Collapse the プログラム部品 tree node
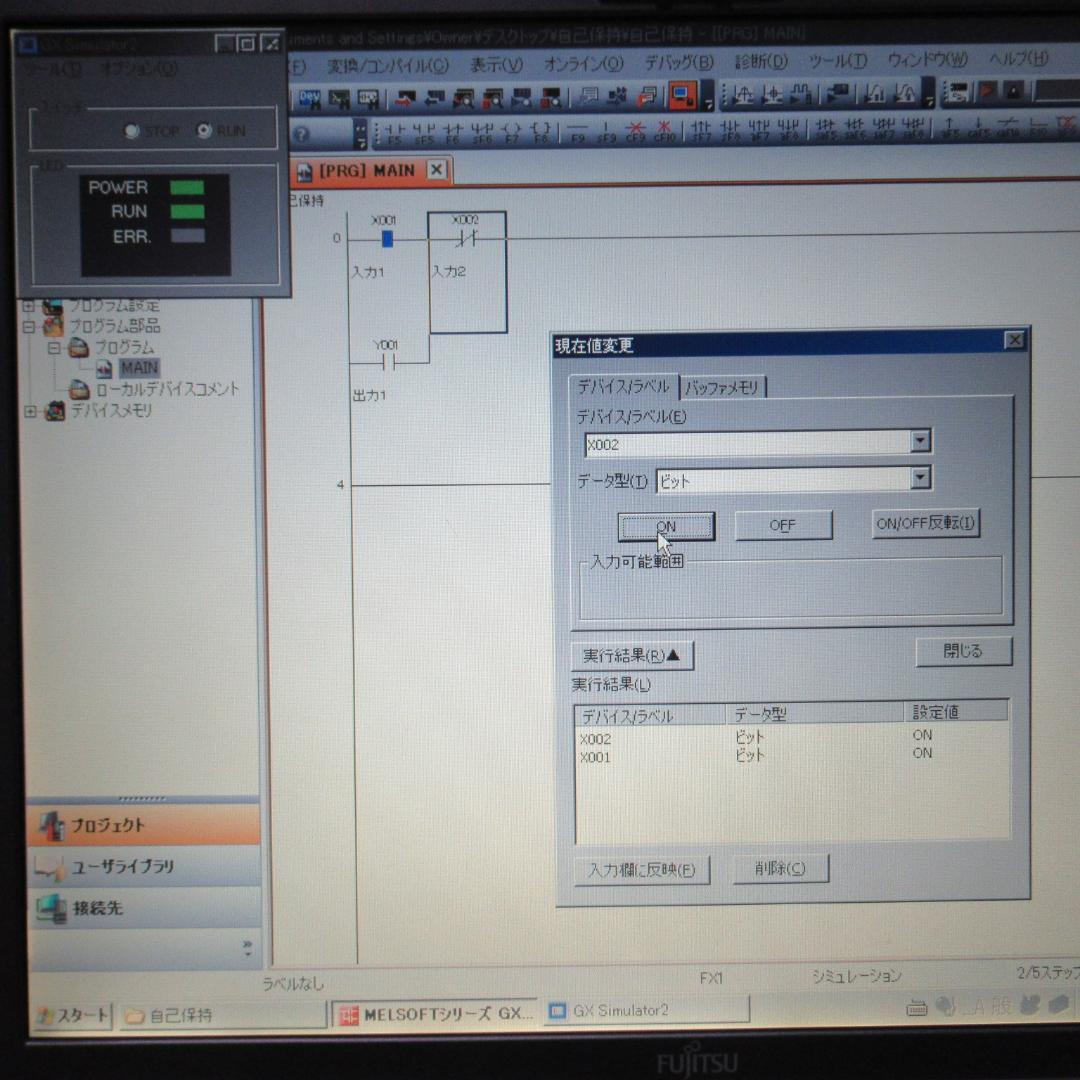The width and height of the screenshot is (1080, 1080). click(x=29, y=327)
